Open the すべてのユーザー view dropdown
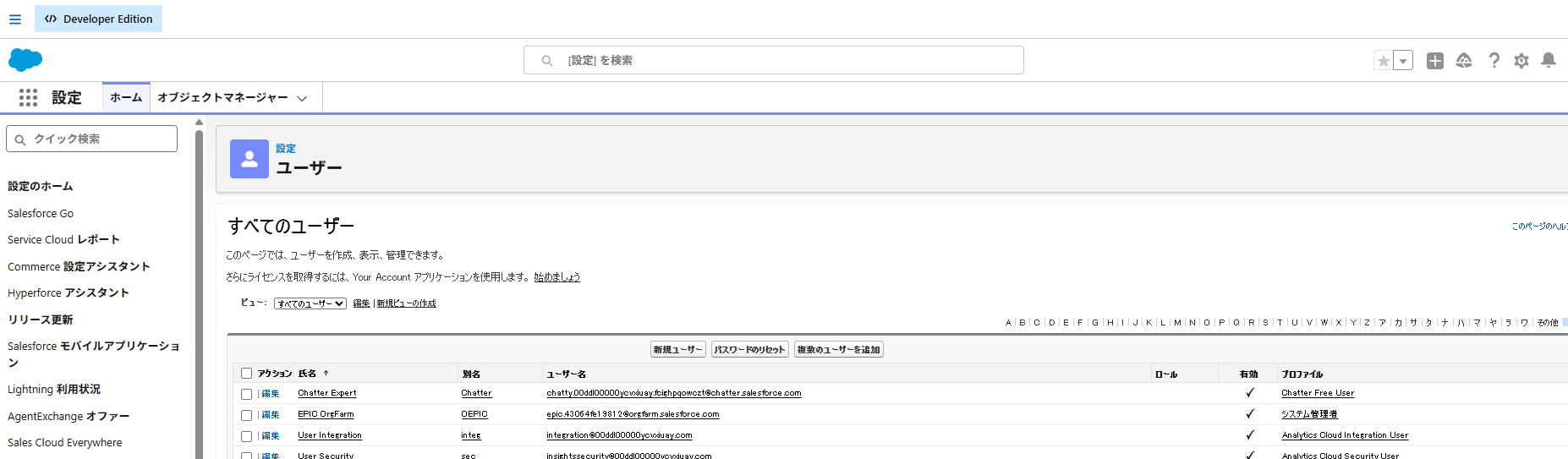This screenshot has width=1568, height=459. [310, 303]
